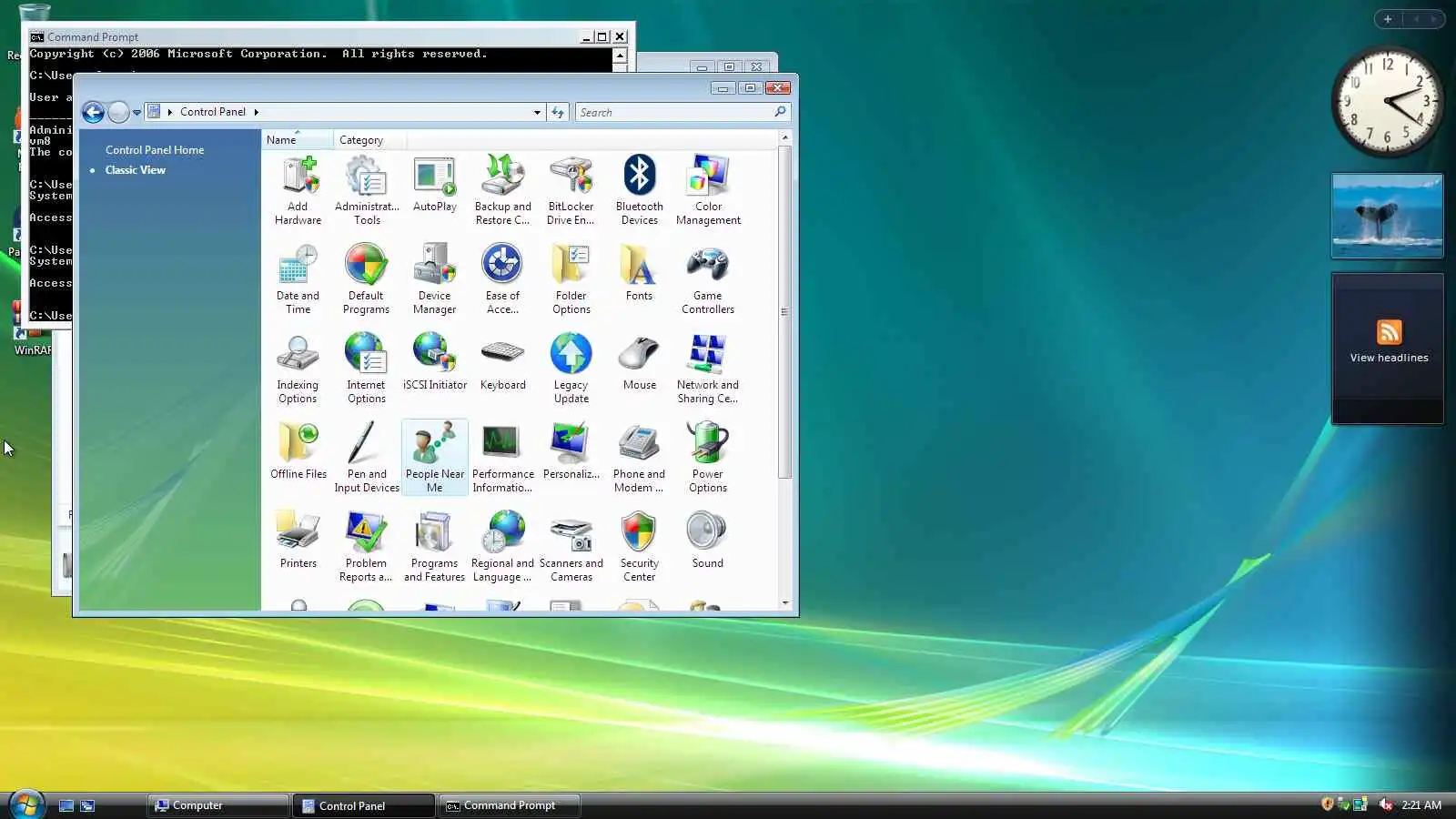
Task: Open Default Programs
Action: [367, 279]
